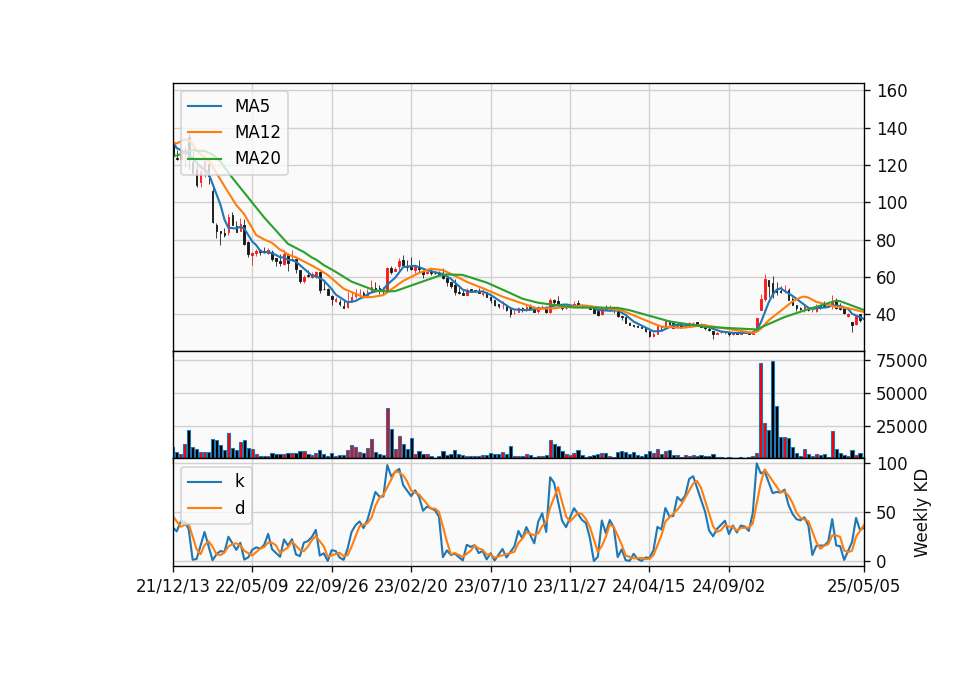Click the MA12 legend label

[257, 132]
